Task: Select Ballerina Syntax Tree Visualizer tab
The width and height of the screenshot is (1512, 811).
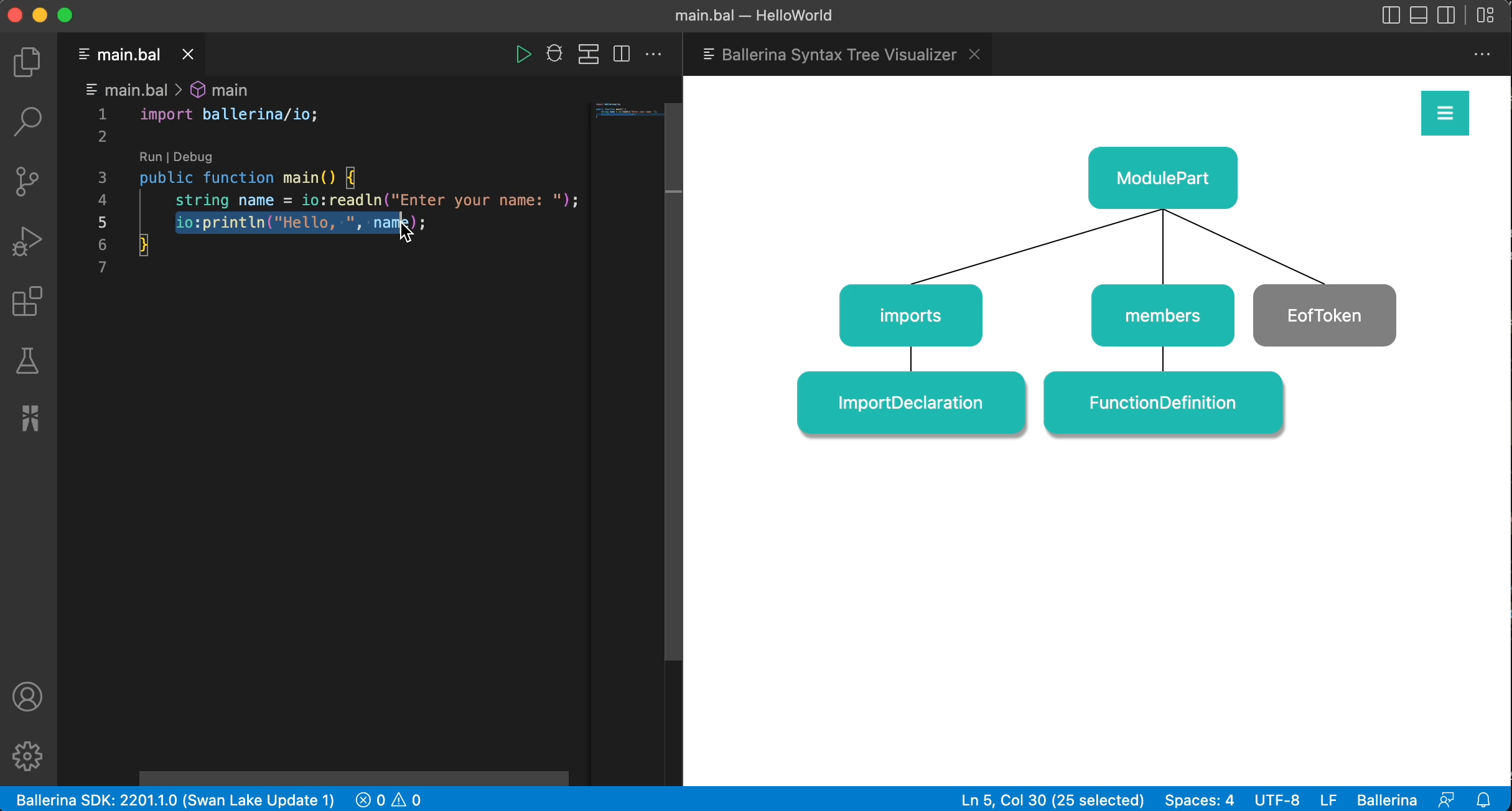Action: [x=838, y=55]
